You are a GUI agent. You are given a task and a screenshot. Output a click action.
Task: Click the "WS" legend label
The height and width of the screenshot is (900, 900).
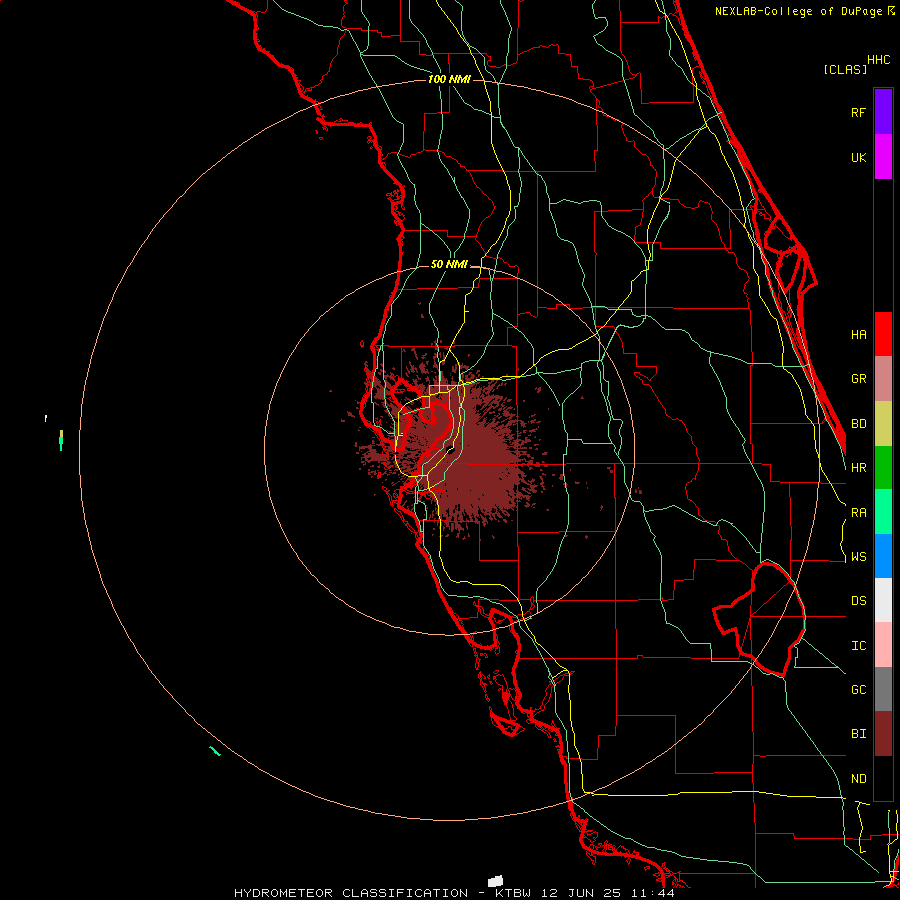click(858, 557)
